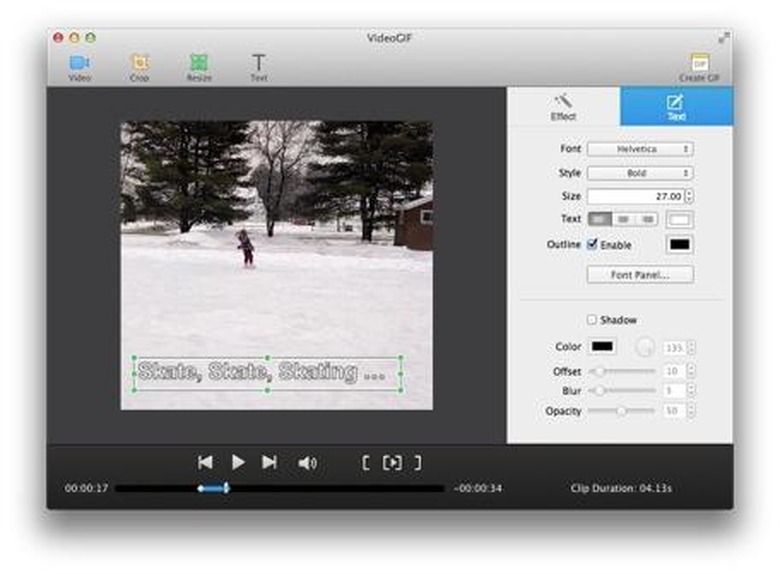Select the Skate, Skate, Skating caption text
This screenshot has height=574, width=780.
(x=261, y=372)
